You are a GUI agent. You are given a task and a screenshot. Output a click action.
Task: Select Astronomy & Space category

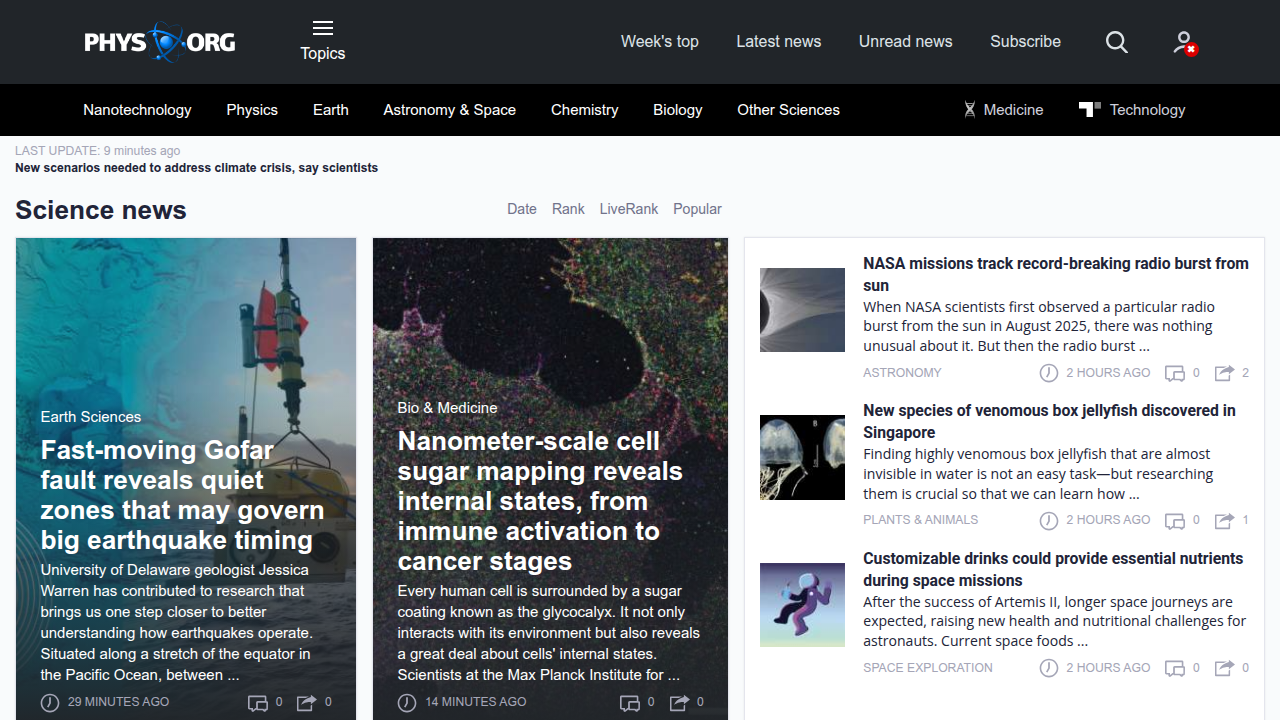point(450,110)
